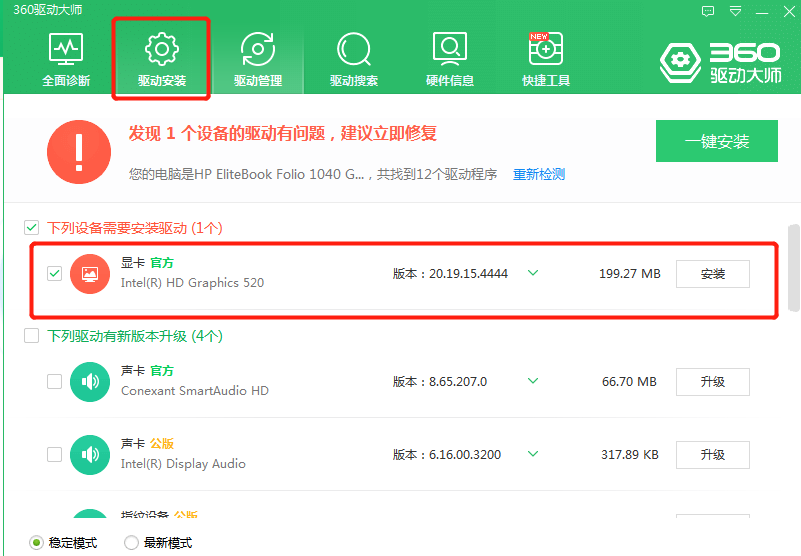This screenshot has height=556, width=801.
Task: Click 升级 for Intel Display Audio
Action: (713, 455)
